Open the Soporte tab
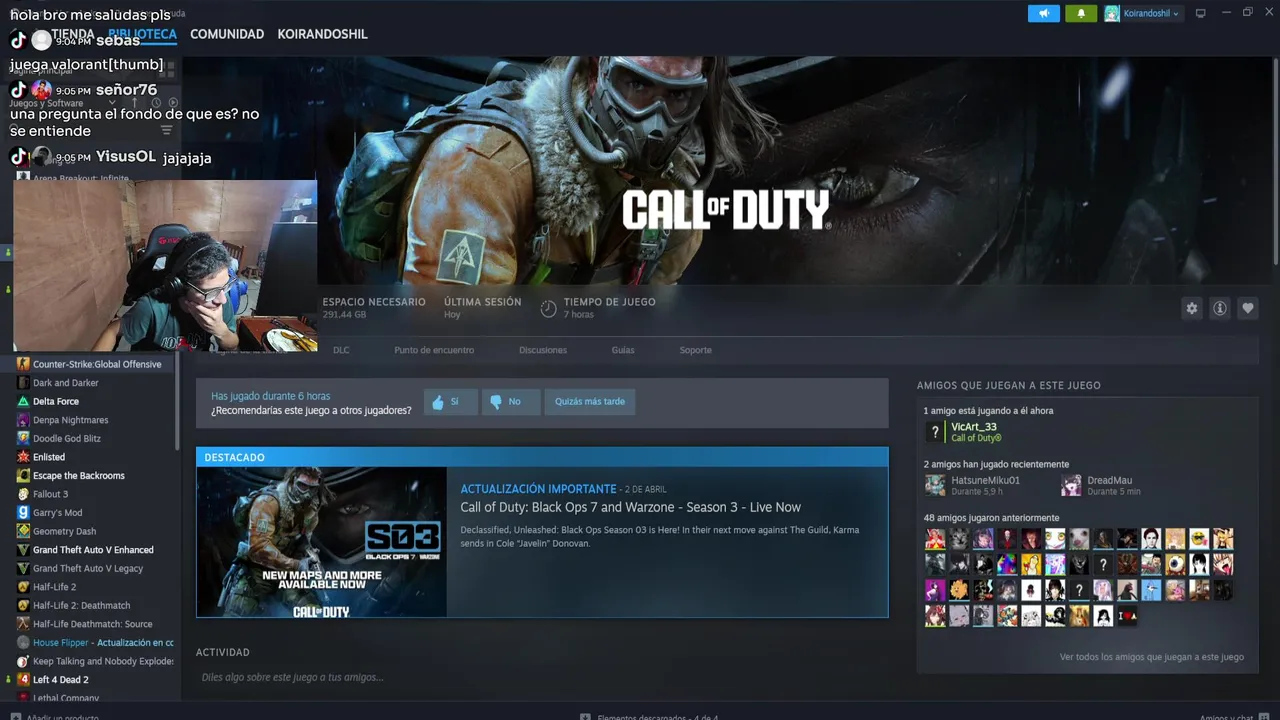The height and width of the screenshot is (720, 1280). 696,350
